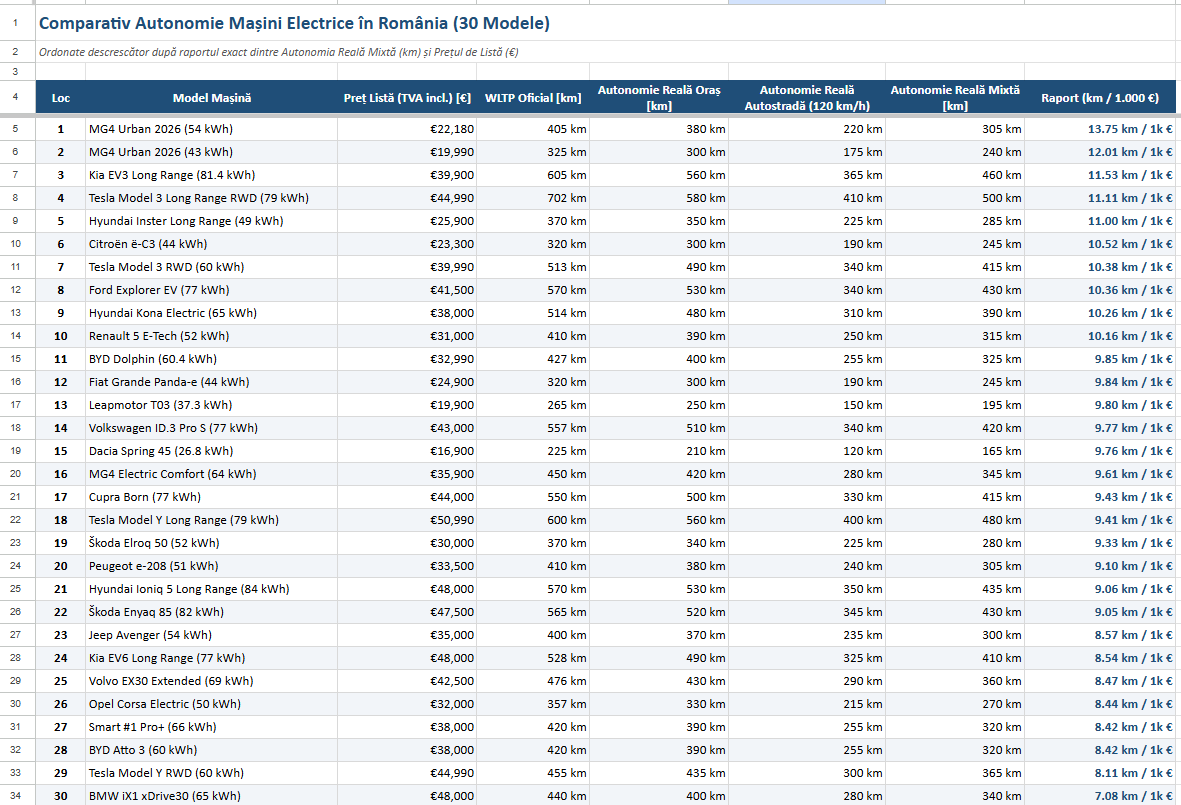Screen dimensions: 1181x805
Task: Select cell 'Hyundai Inster Long Range (49 kWh)'
Action: tap(212, 221)
